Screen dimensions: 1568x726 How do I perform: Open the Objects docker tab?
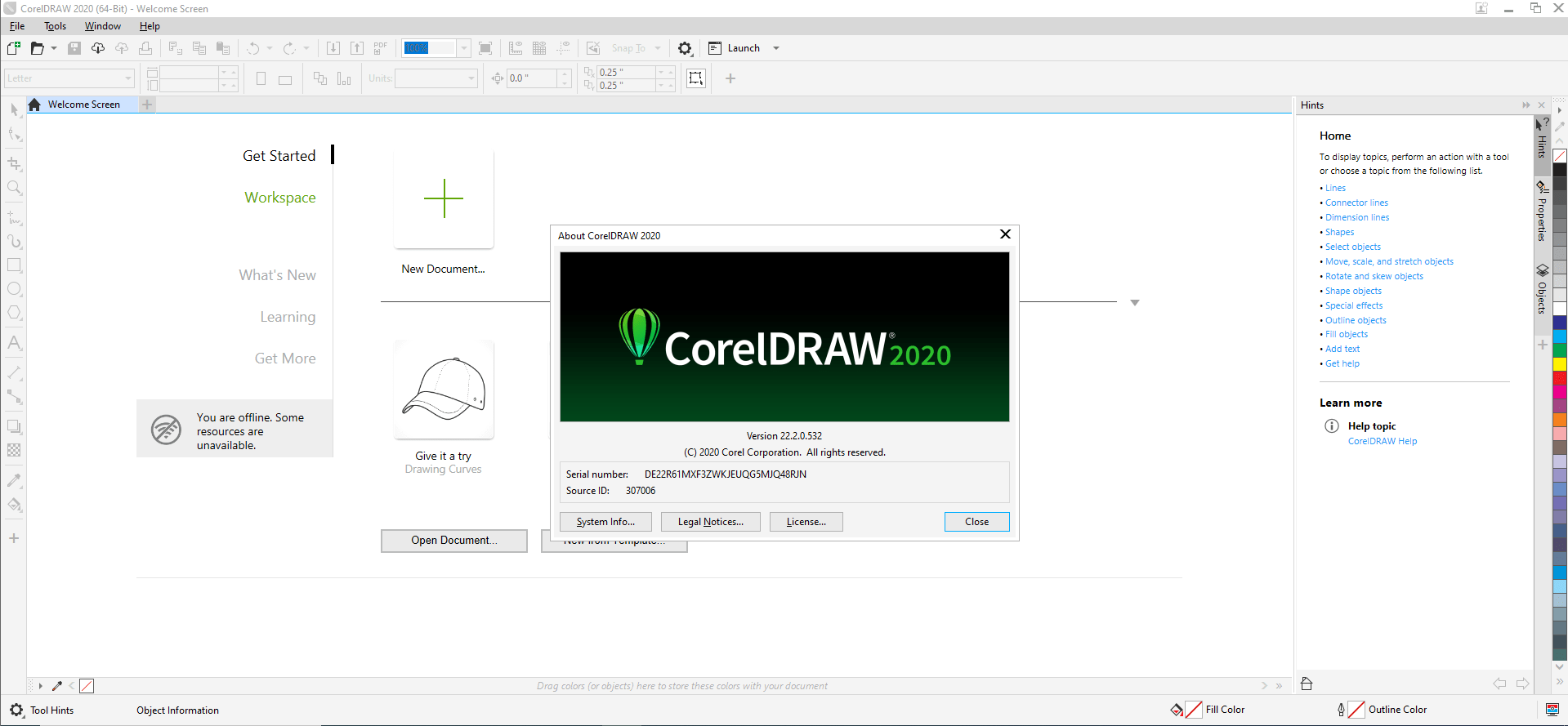1542,290
